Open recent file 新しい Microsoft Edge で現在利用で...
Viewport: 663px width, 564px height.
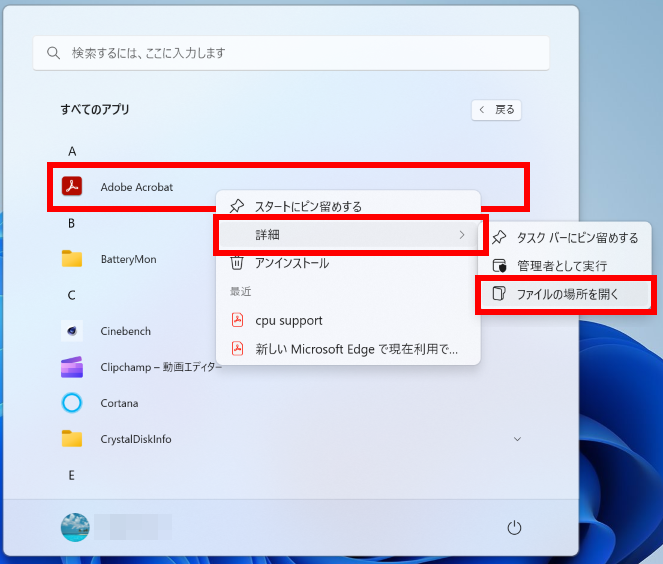point(348,349)
